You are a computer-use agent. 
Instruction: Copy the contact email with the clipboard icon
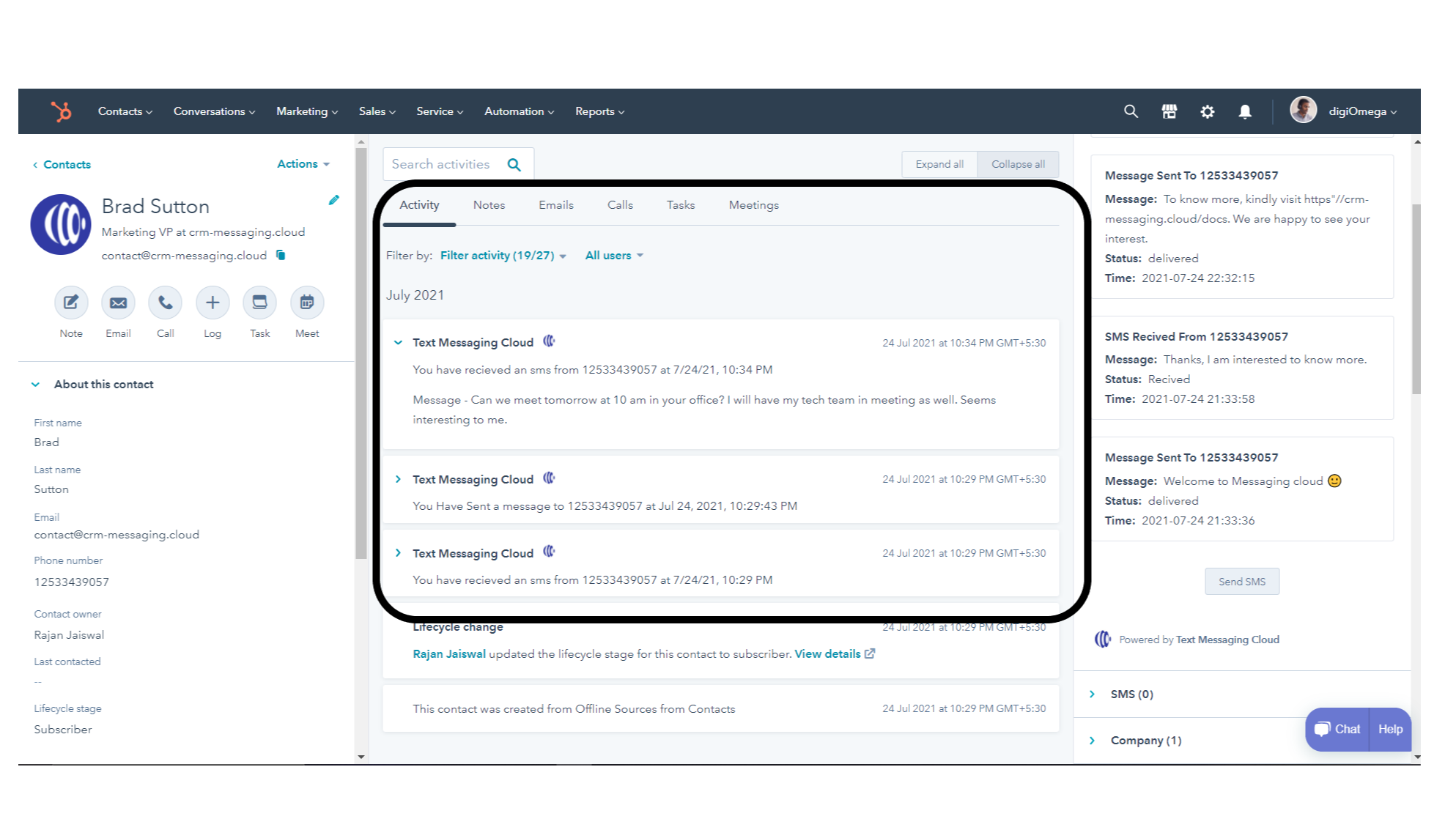[x=281, y=255]
